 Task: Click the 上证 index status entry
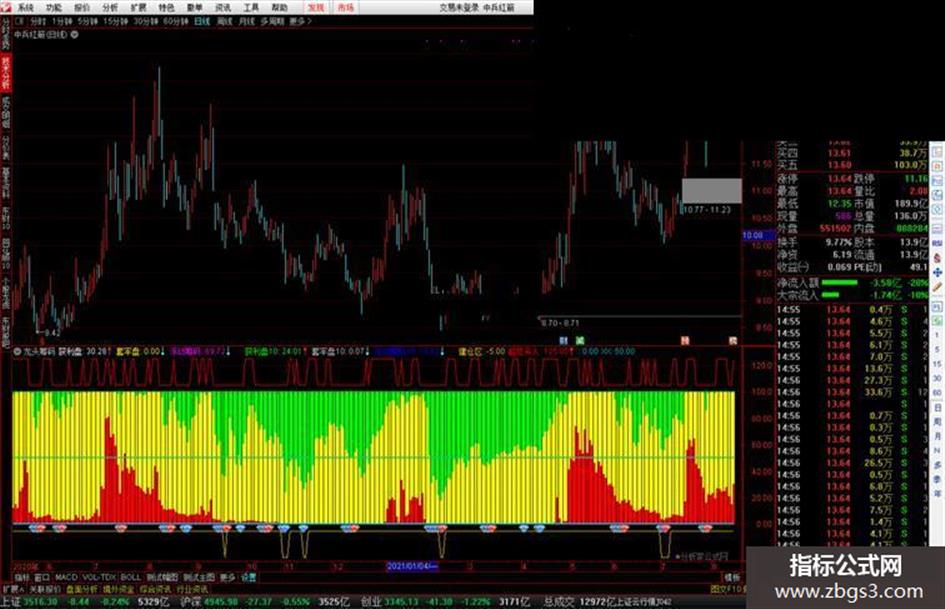coord(84,602)
